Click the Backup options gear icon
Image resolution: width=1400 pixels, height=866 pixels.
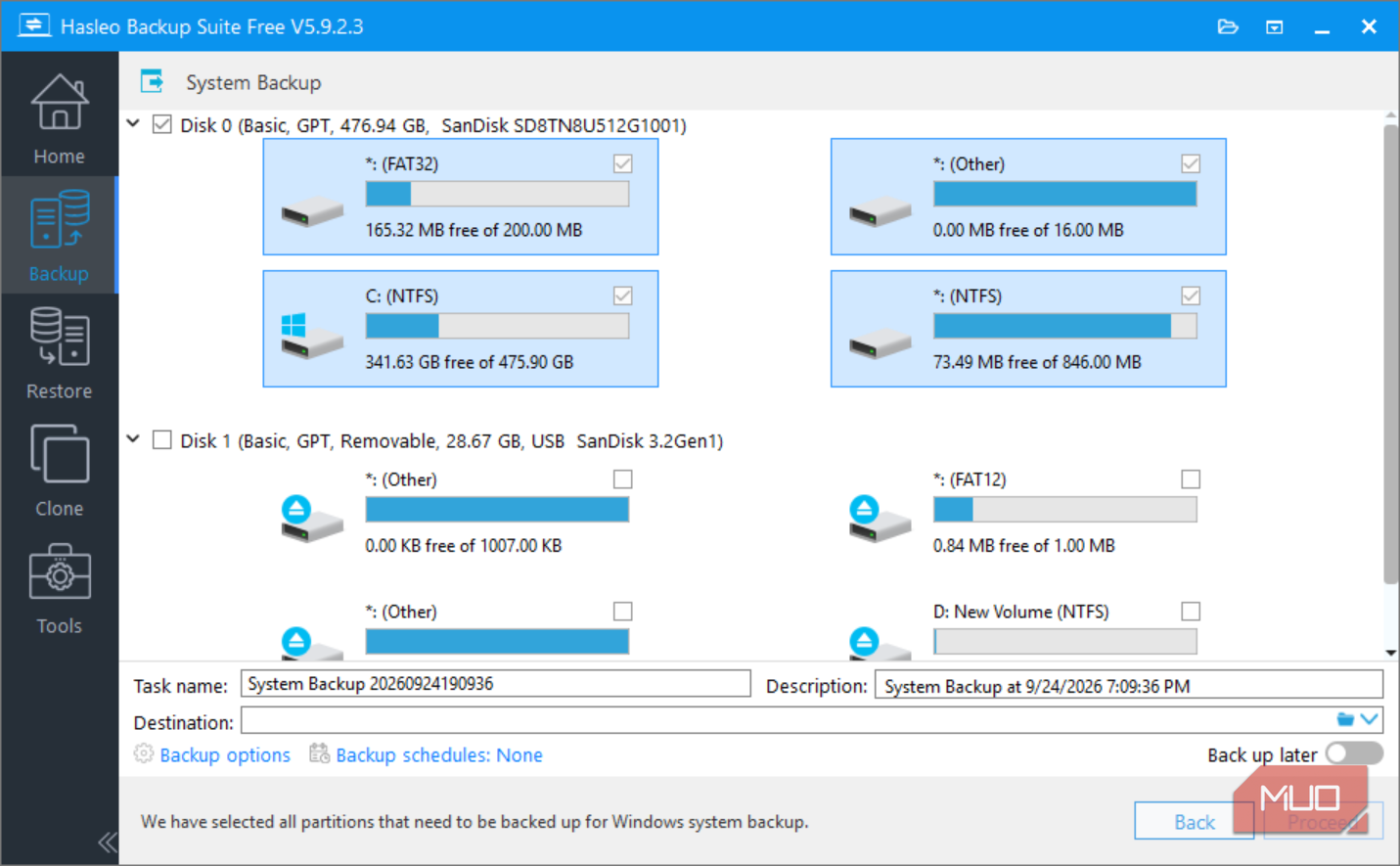(x=144, y=753)
